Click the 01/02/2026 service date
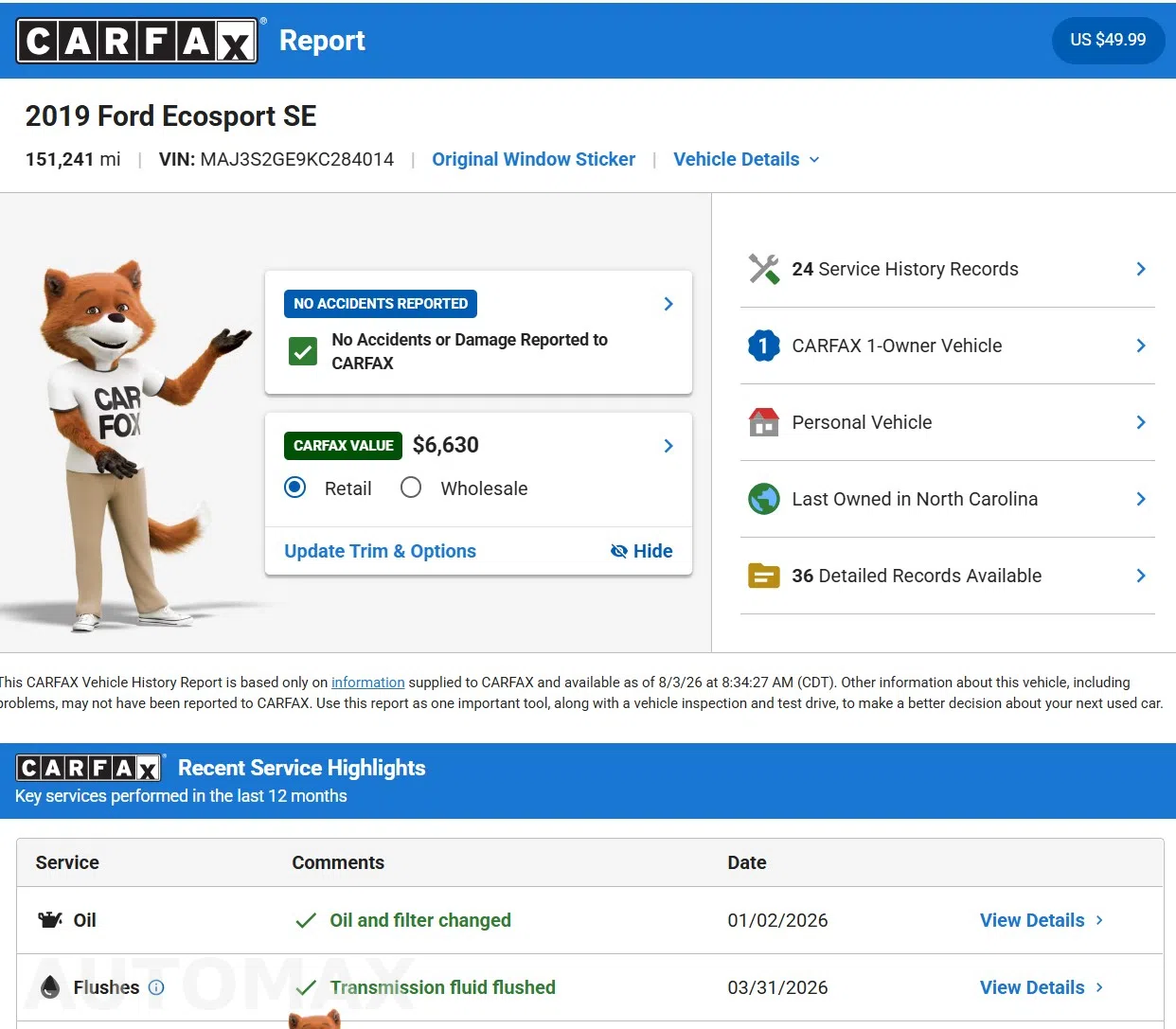 (x=777, y=920)
